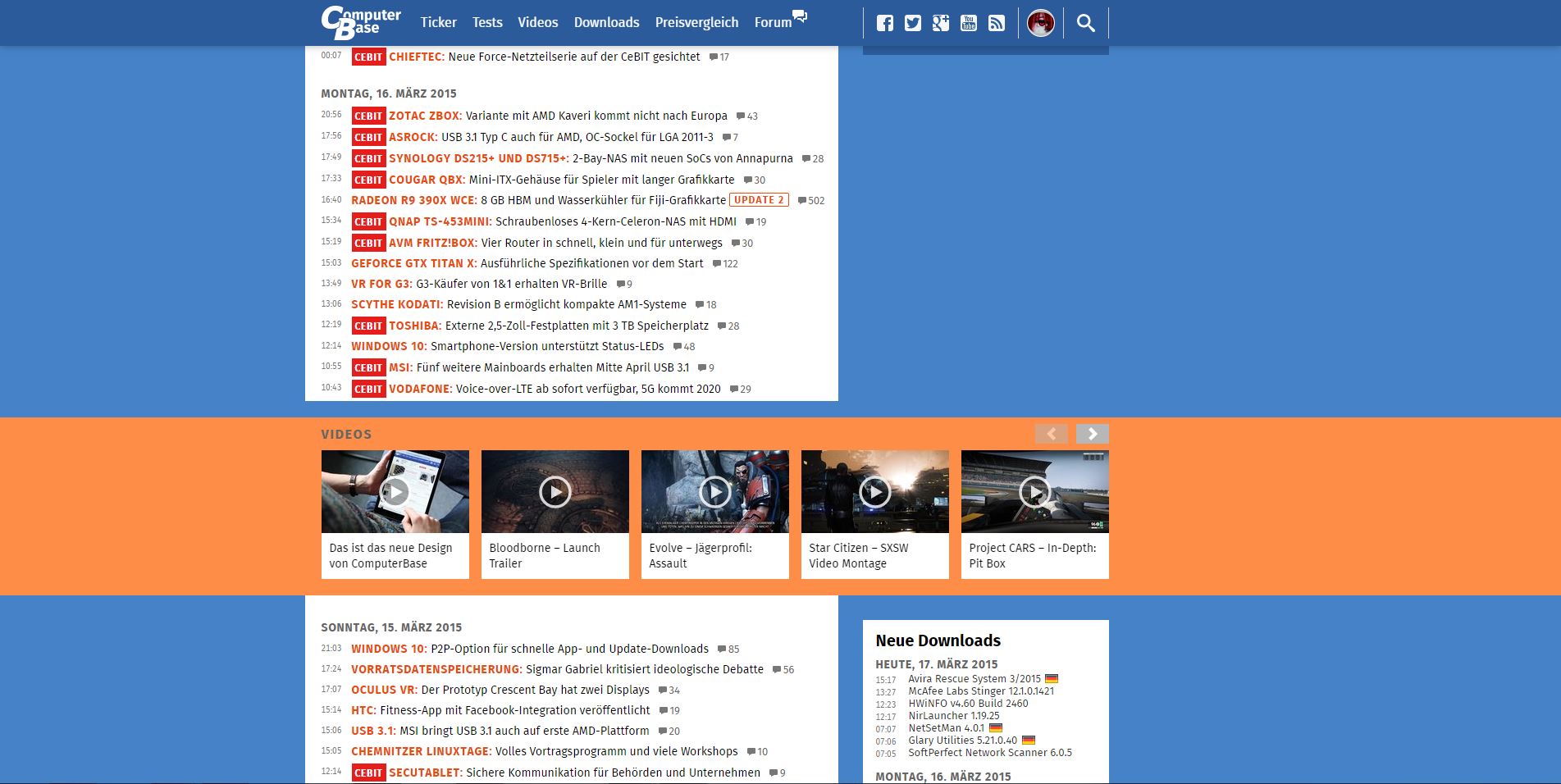Open the YouTube channel icon

click(x=968, y=23)
